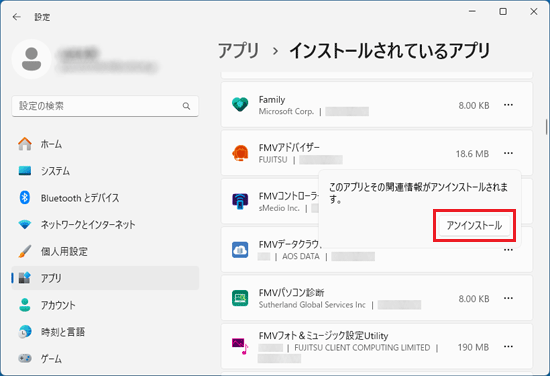Open more options for FMVデータクラウド row
The width and height of the screenshot is (550, 376).
(x=508, y=250)
